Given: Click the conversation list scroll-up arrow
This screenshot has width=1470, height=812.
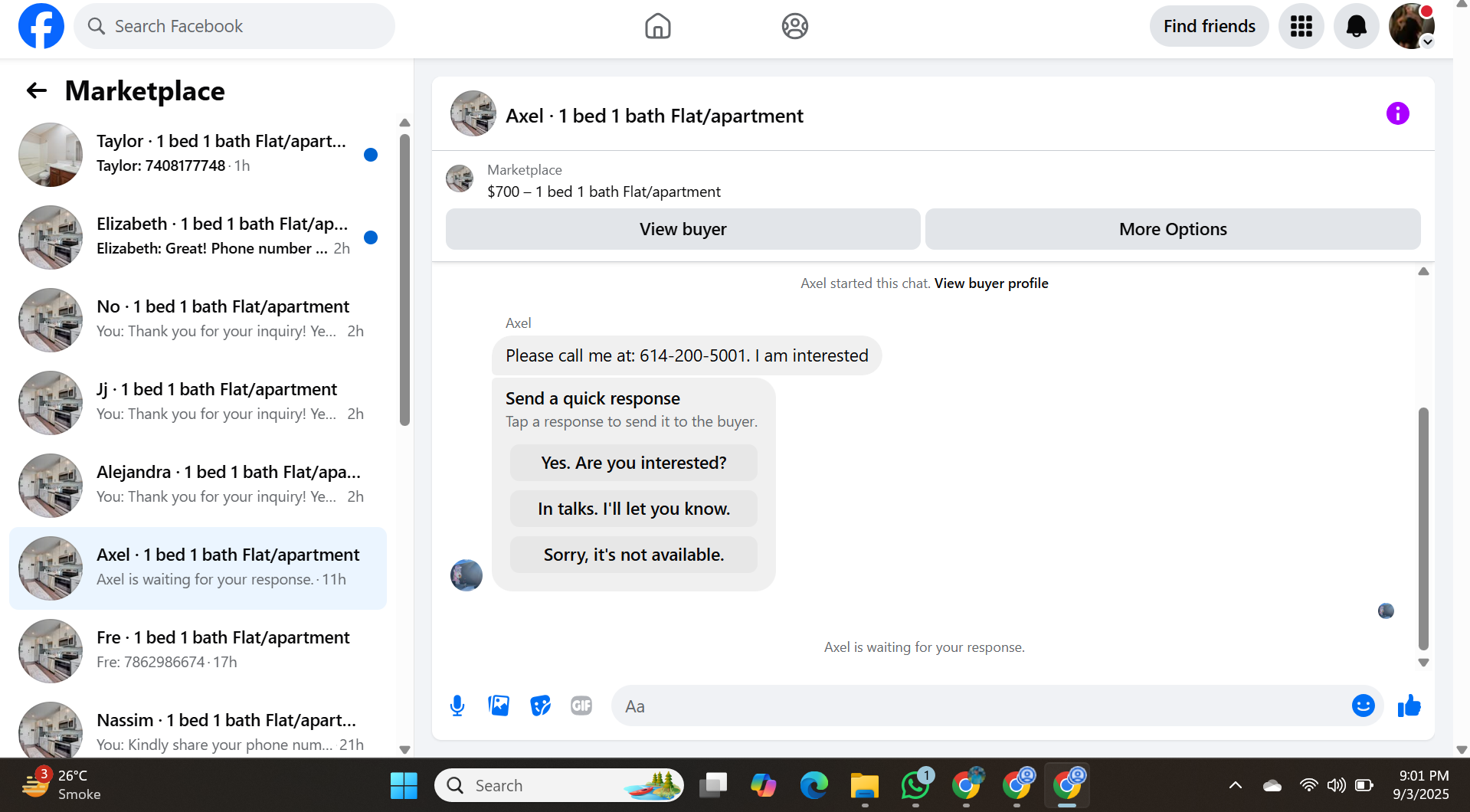Looking at the screenshot, I should [x=404, y=123].
